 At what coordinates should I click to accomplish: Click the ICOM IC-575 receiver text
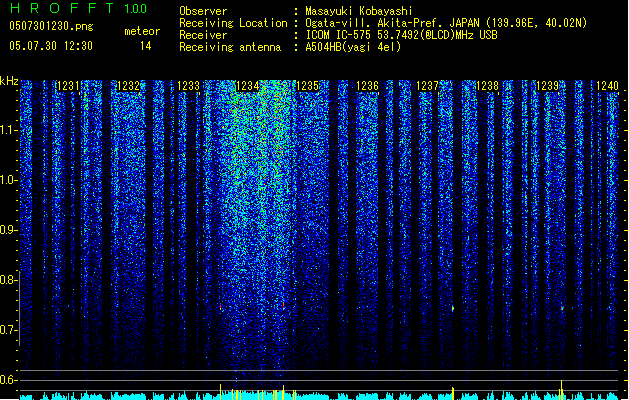point(402,35)
